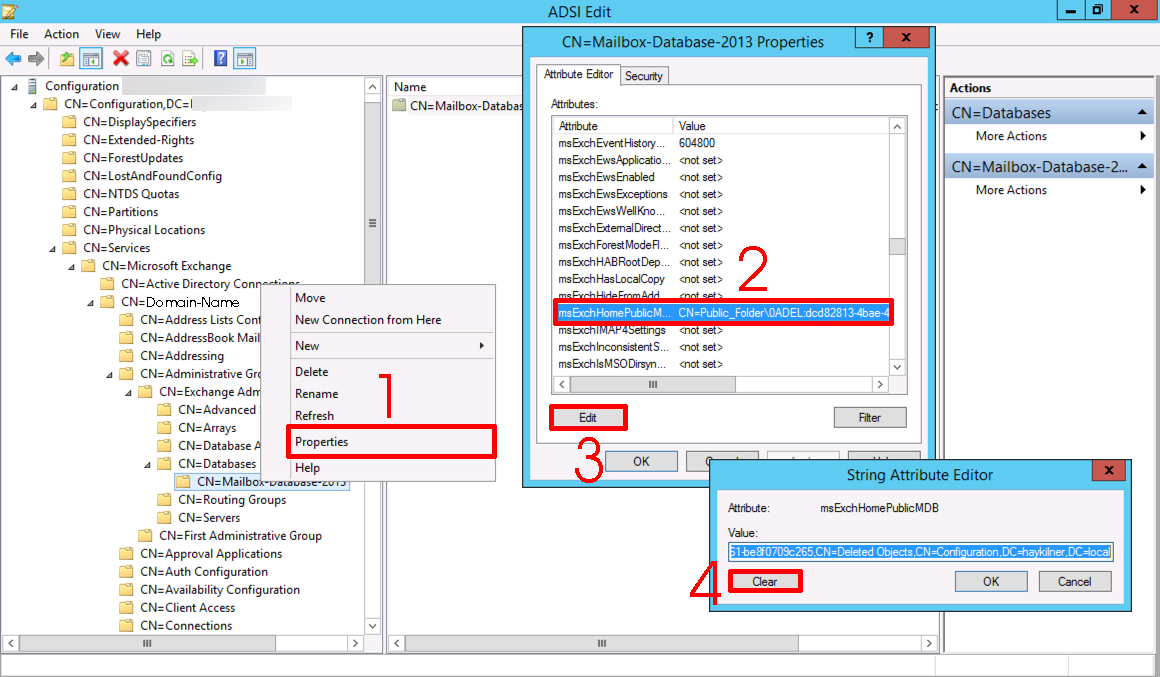Image resolution: width=1160 pixels, height=677 pixels.
Task: Click the ADSI Edit title bar app icon
Action: pyautogui.click(x=10, y=11)
